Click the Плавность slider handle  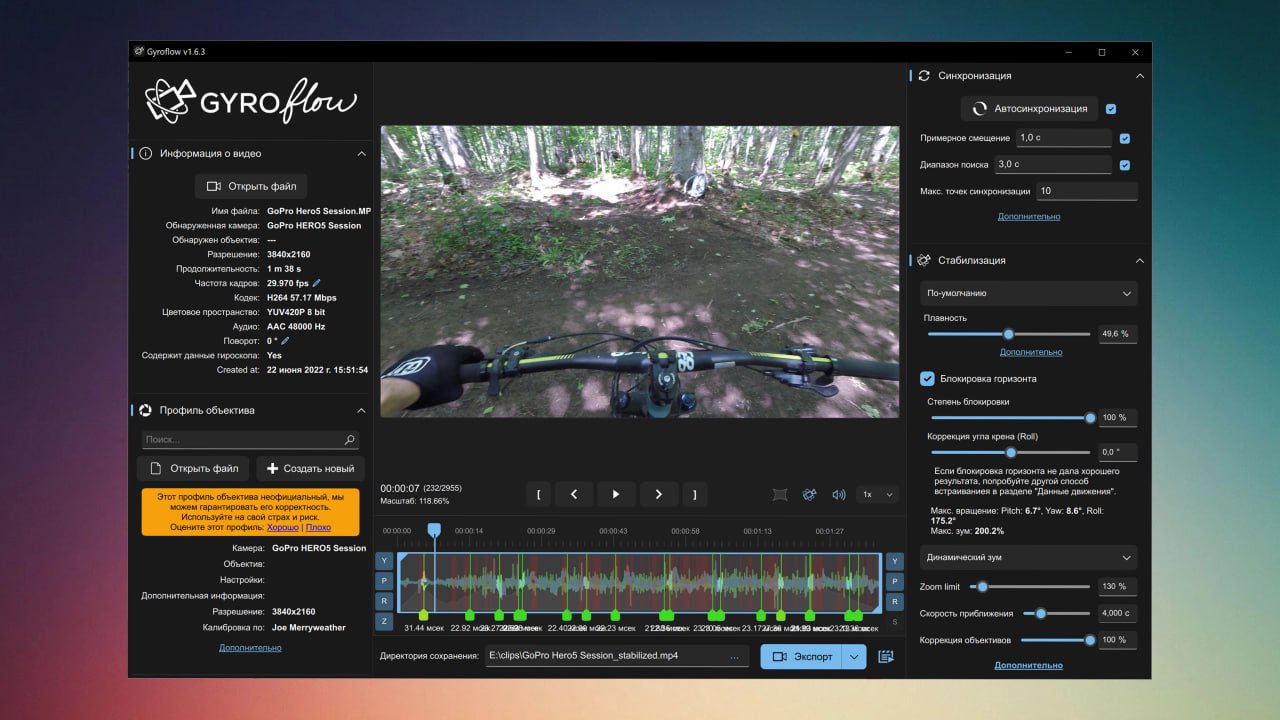coord(1008,334)
